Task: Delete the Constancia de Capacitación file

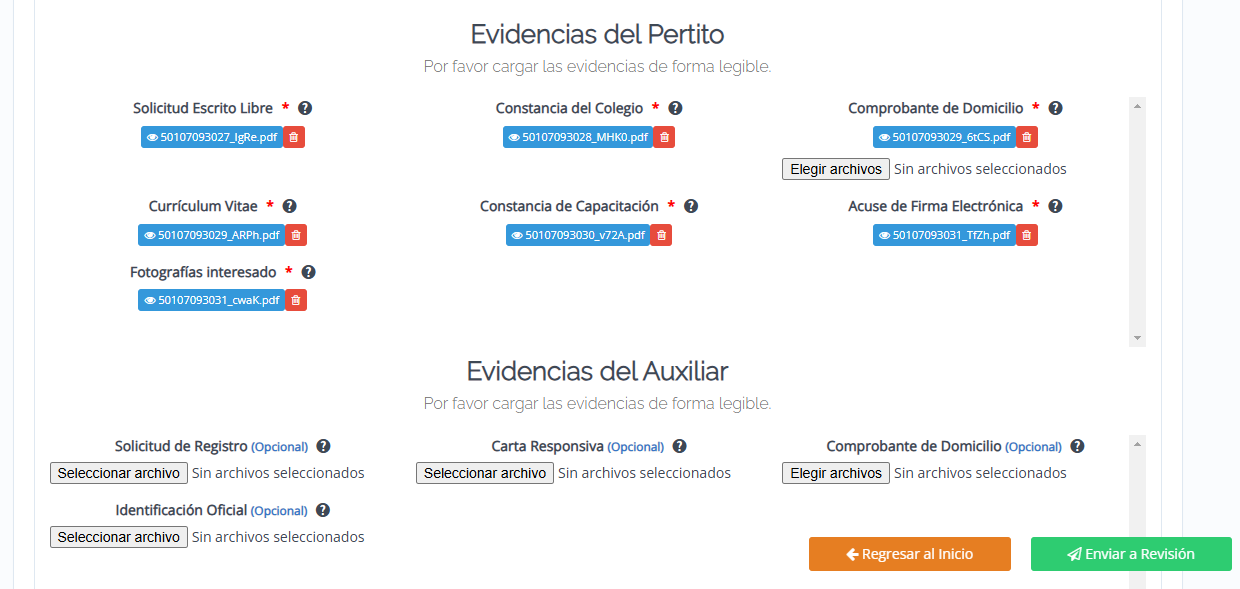Action: click(x=662, y=235)
